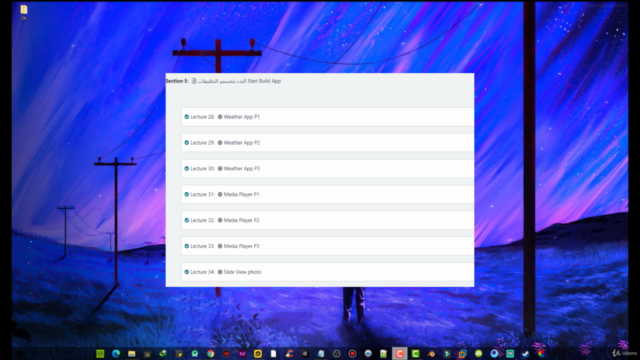Open Lecture 34 Slide View photo

[x=328, y=272]
